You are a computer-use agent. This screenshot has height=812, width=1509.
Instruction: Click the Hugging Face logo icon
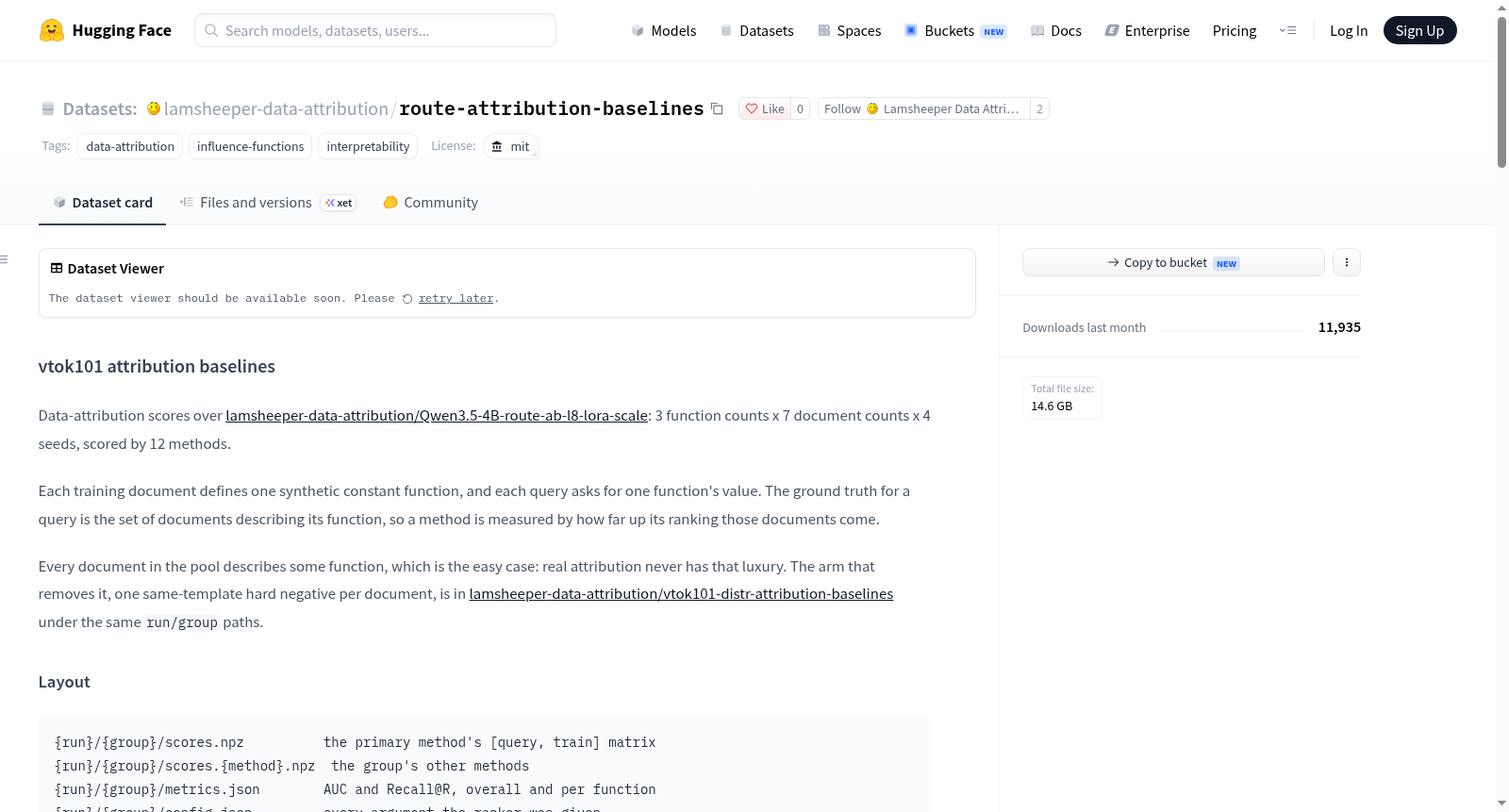pos(52,30)
